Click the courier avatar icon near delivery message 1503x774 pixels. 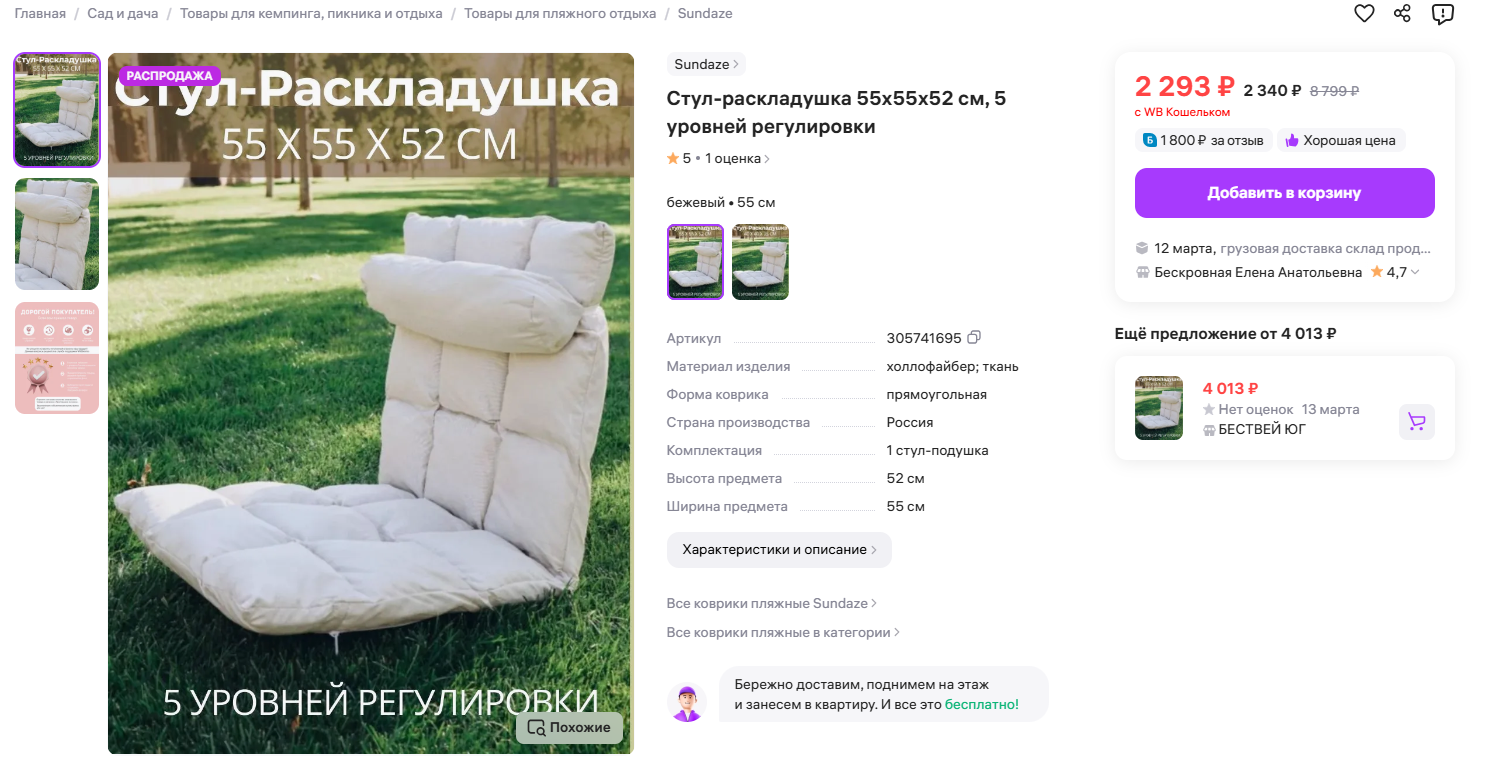pyautogui.click(x=687, y=703)
